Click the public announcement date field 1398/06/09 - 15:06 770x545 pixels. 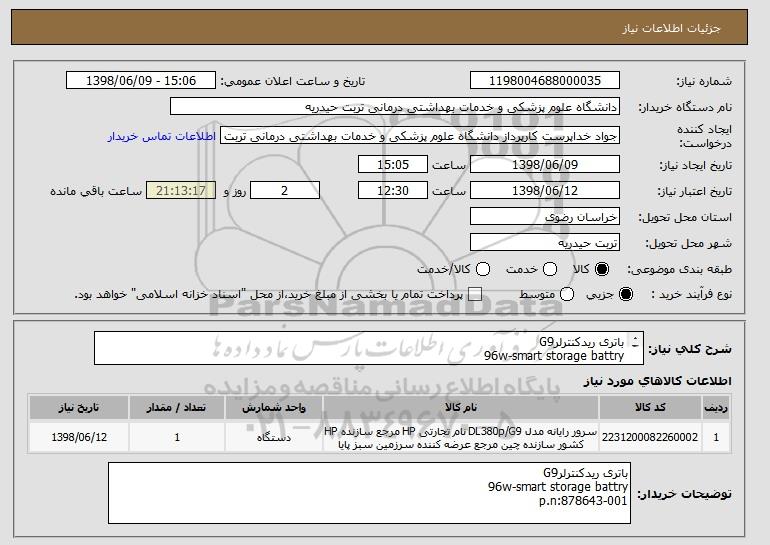coord(141,81)
